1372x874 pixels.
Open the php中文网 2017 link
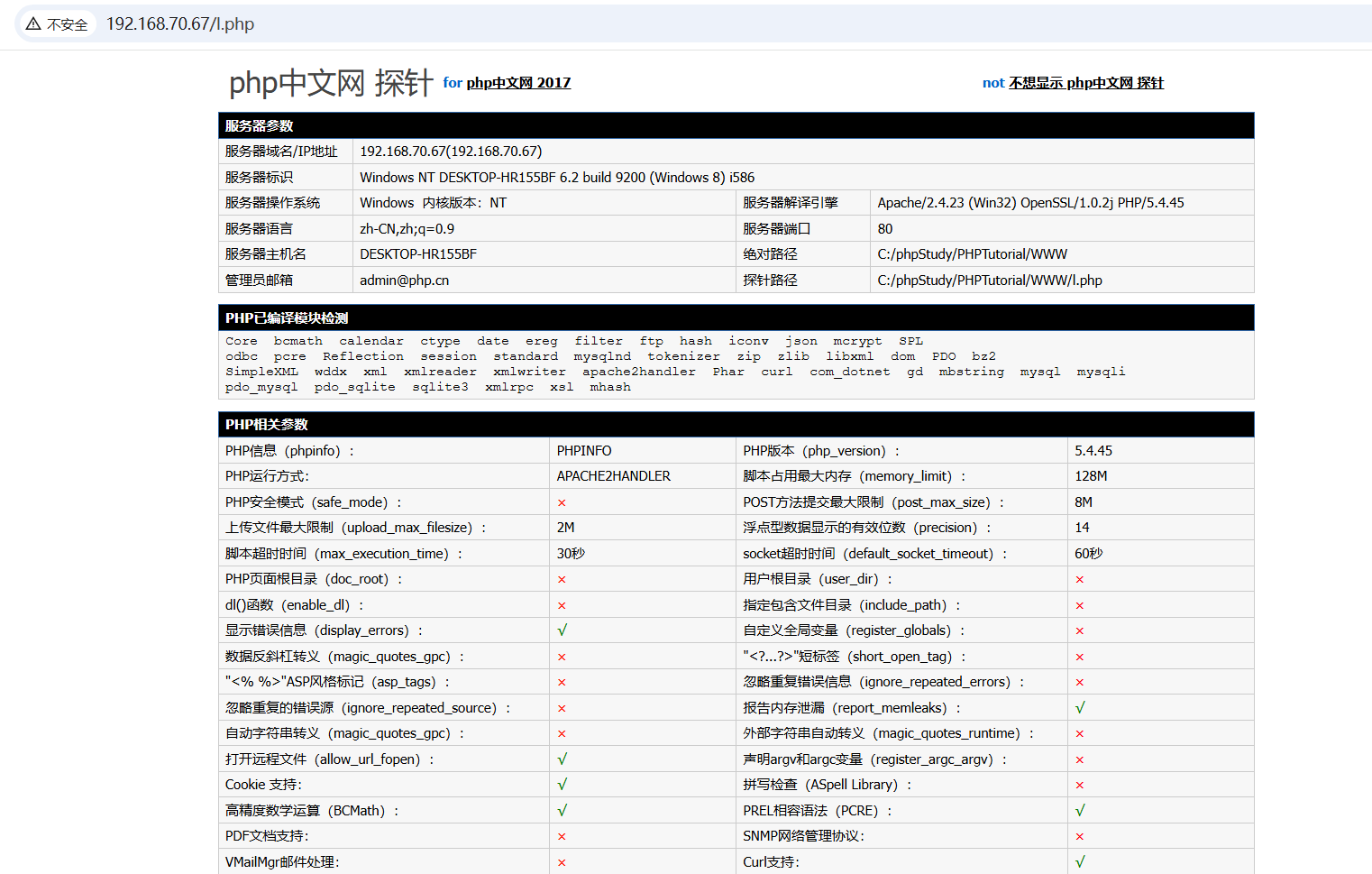(518, 83)
